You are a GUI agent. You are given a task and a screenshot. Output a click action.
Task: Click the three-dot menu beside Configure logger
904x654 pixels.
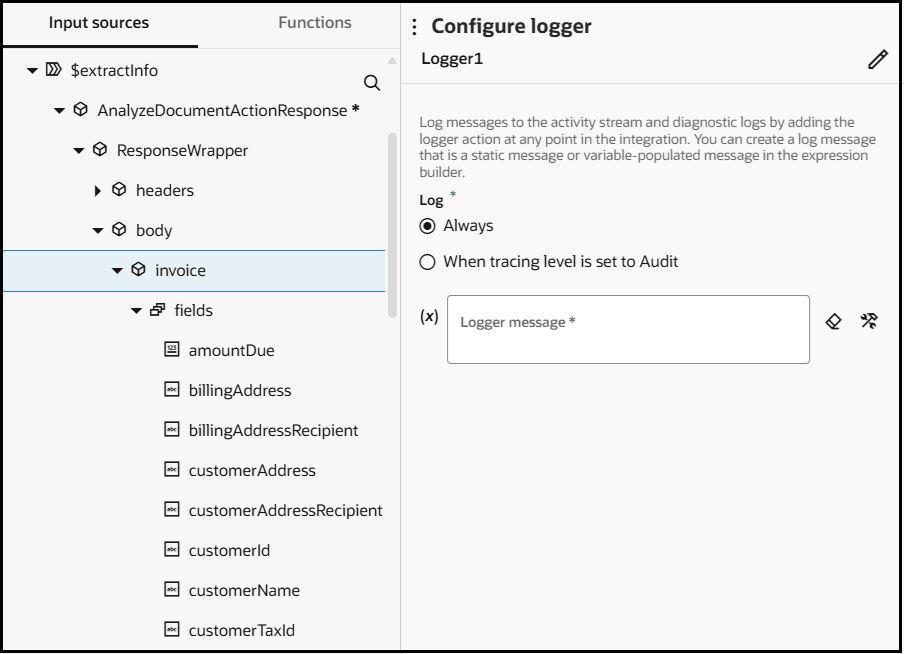(414, 27)
